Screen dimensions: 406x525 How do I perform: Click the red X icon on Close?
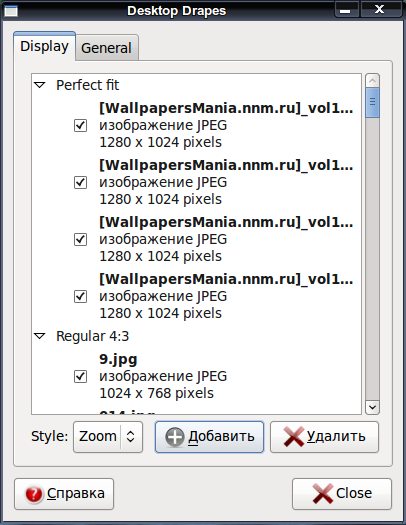(x=323, y=494)
